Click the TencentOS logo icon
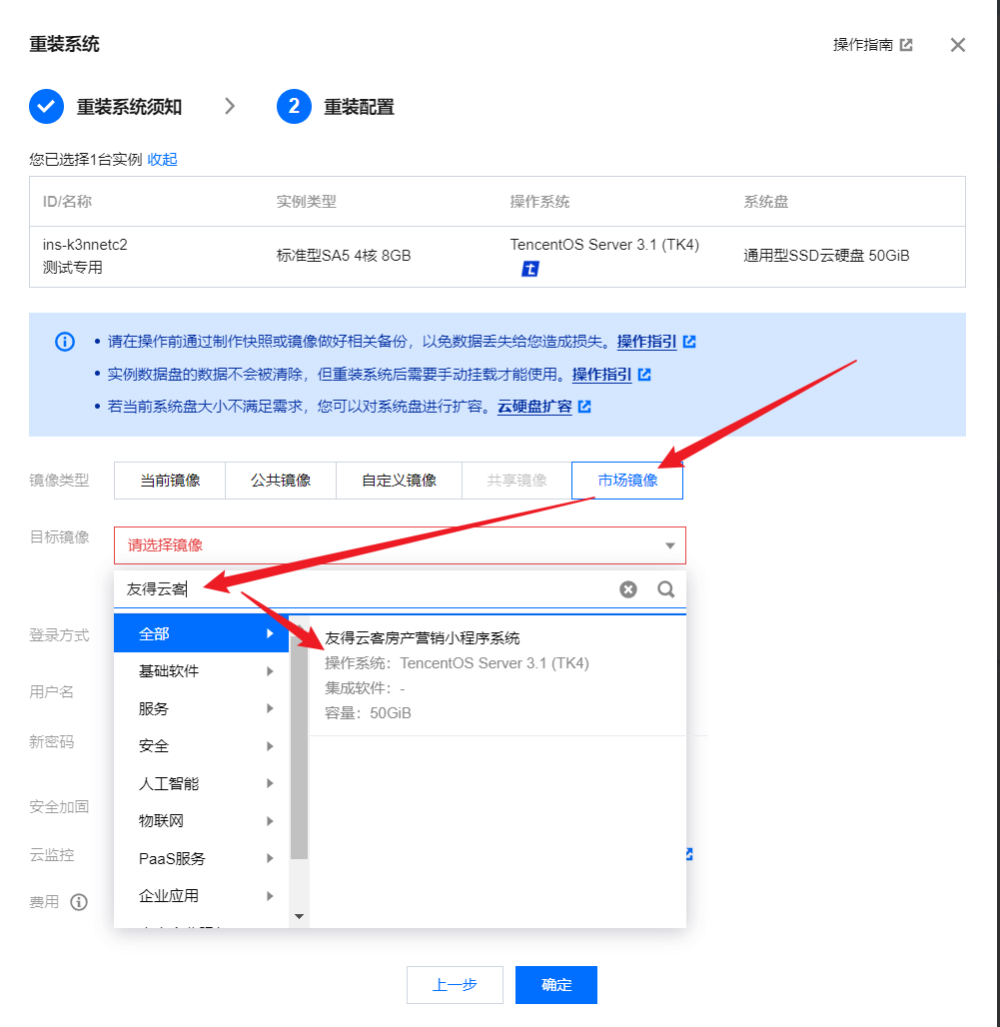Viewport: 1000px width, 1027px height. 530,269
